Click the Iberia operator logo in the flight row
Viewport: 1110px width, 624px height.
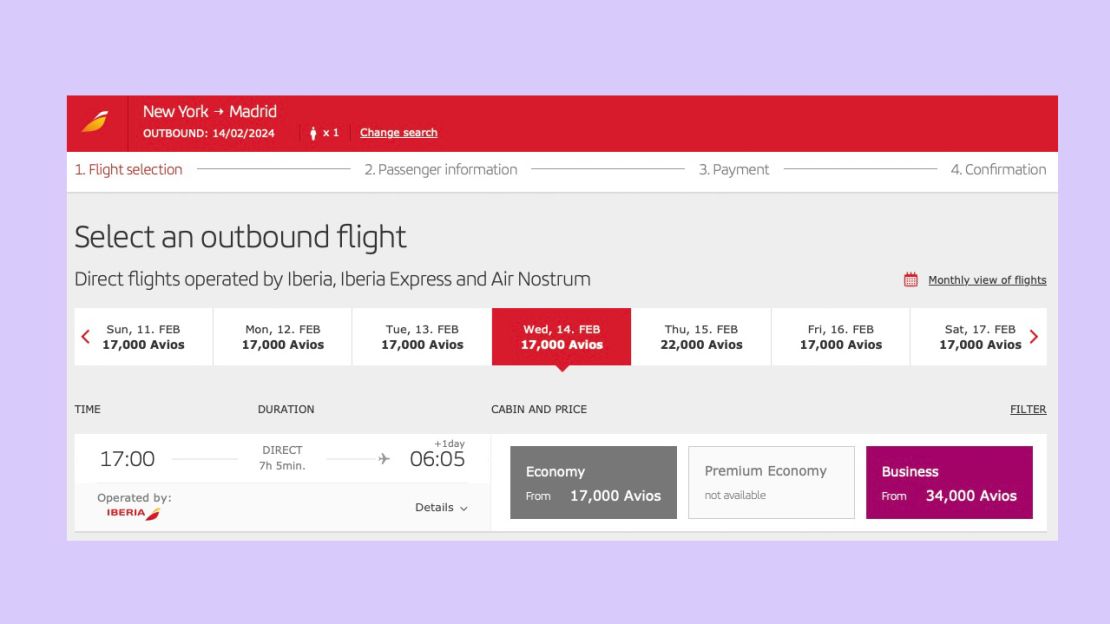tap(133, 513)
